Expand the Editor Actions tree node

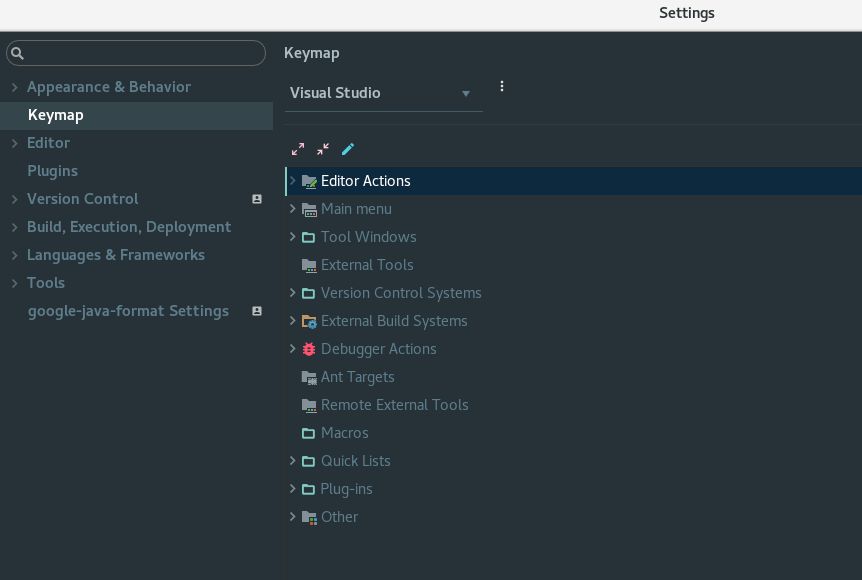tap(292, 181)
